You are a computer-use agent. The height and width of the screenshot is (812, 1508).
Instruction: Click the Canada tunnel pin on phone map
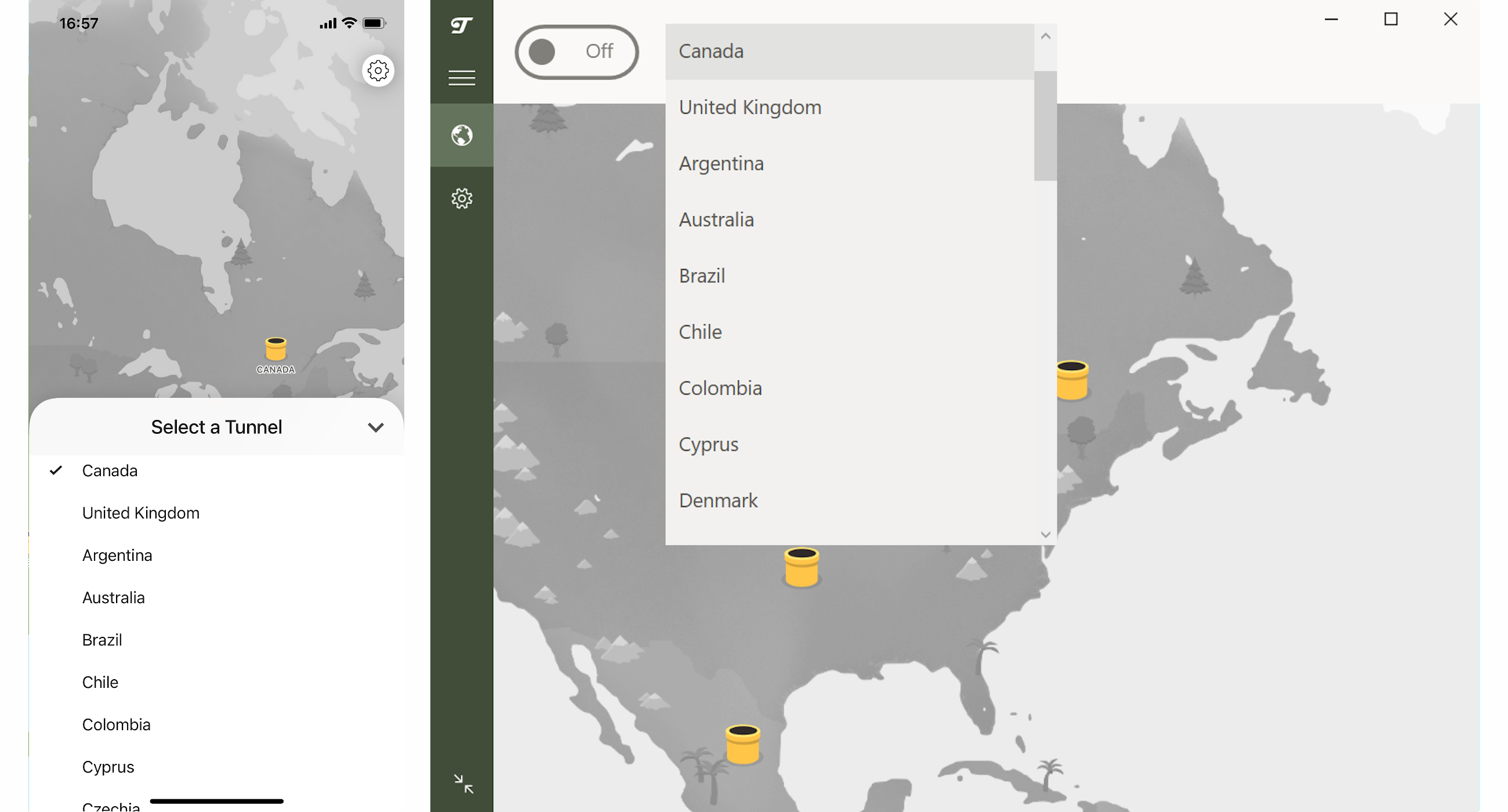click(275, 349)
